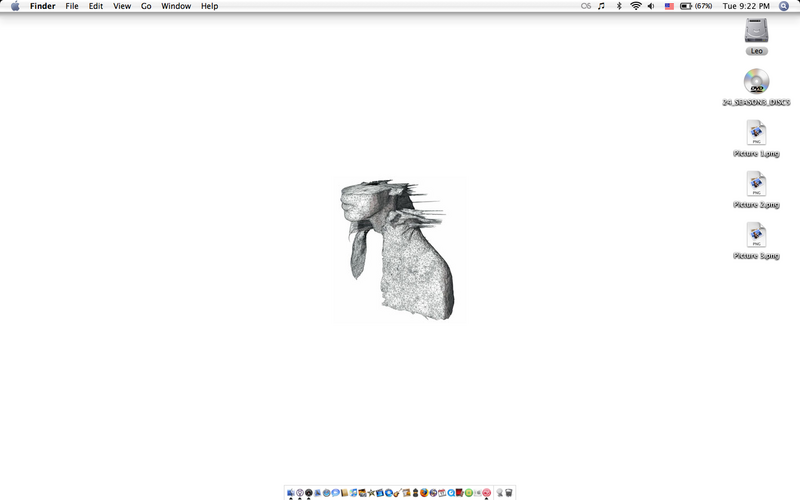Open the Go menu
The height and width of the screenshot is (500, 800).
[x=146, y=6]
